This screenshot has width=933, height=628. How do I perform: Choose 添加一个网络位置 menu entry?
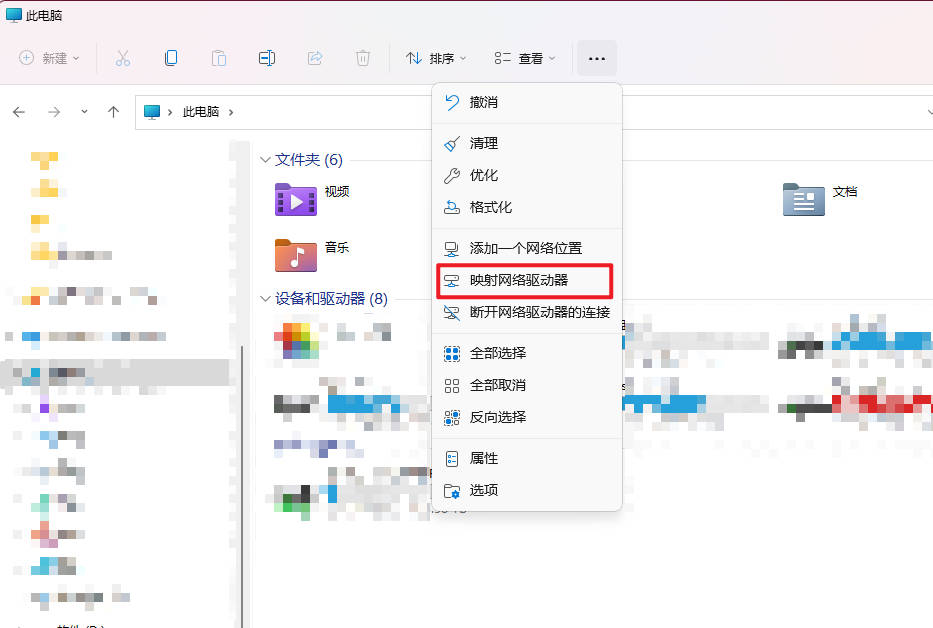coord(526,248)
